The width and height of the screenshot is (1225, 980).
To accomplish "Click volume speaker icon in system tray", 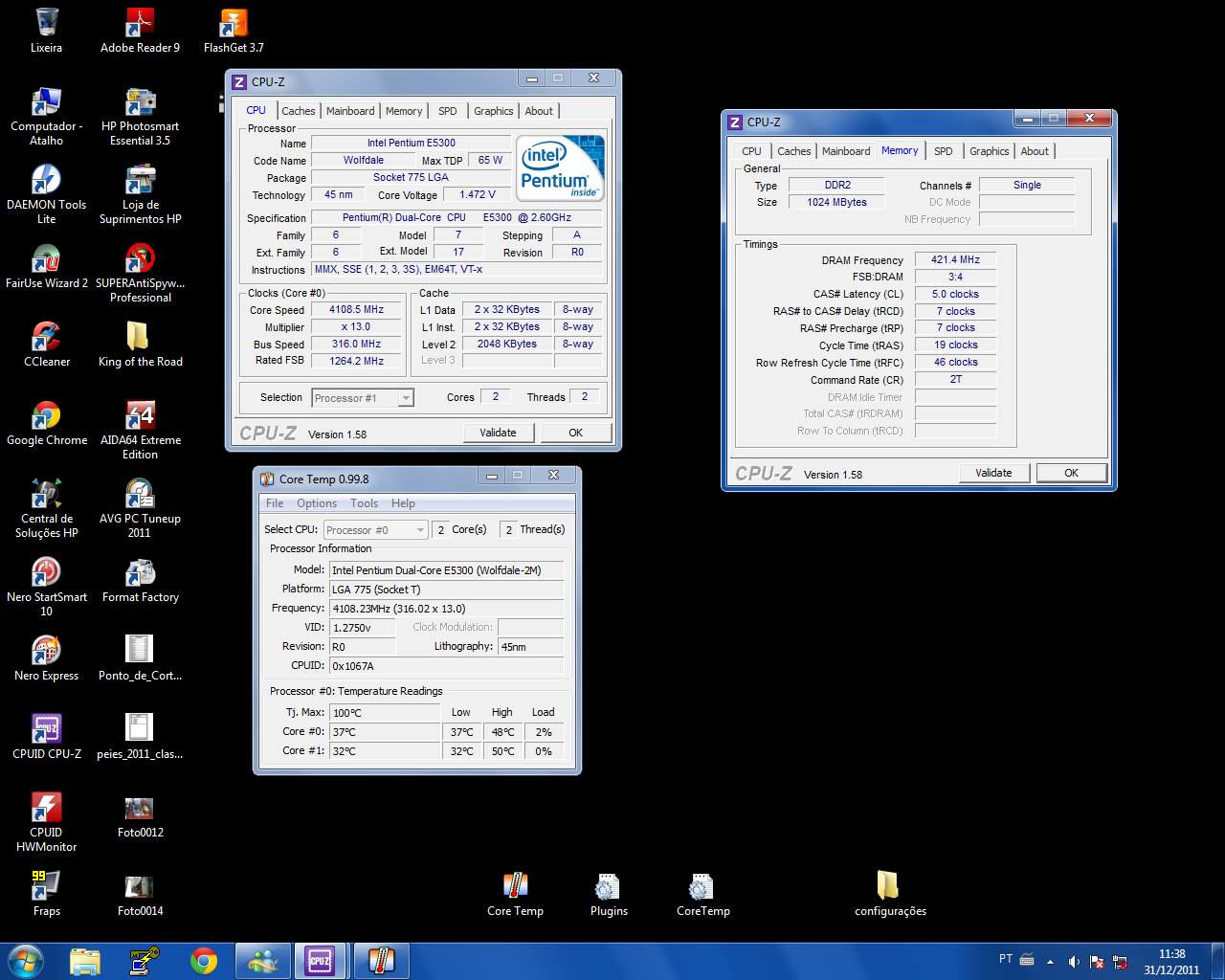I will [1074, 961].
